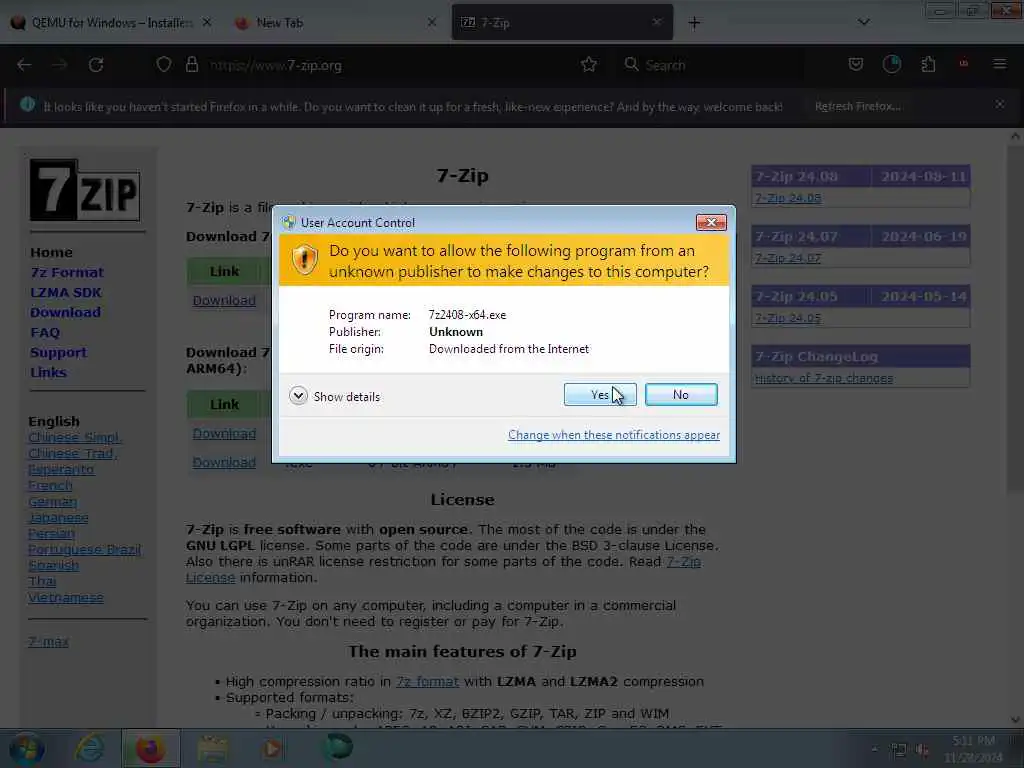
Task: Open LZMA SDK sidebar link
Action: coord(65,293)
